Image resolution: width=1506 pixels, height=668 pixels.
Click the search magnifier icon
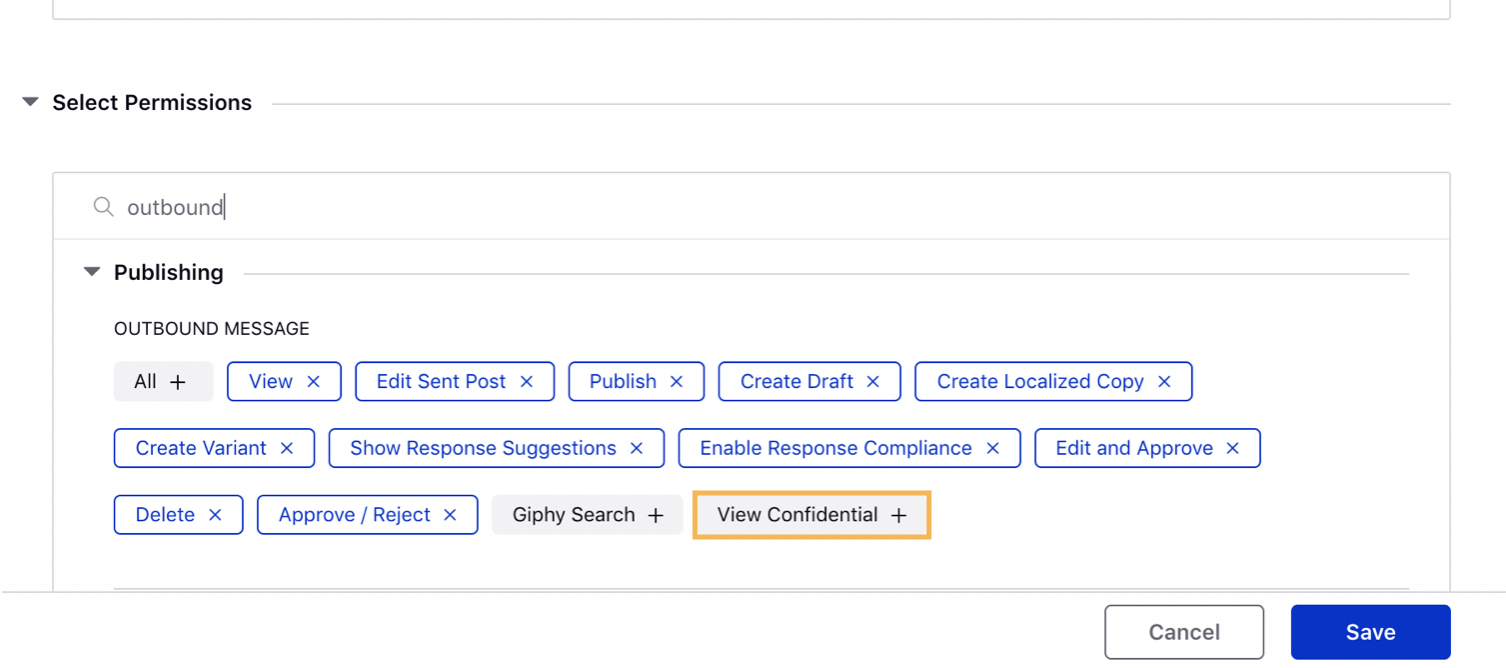(x=103, y=207)
